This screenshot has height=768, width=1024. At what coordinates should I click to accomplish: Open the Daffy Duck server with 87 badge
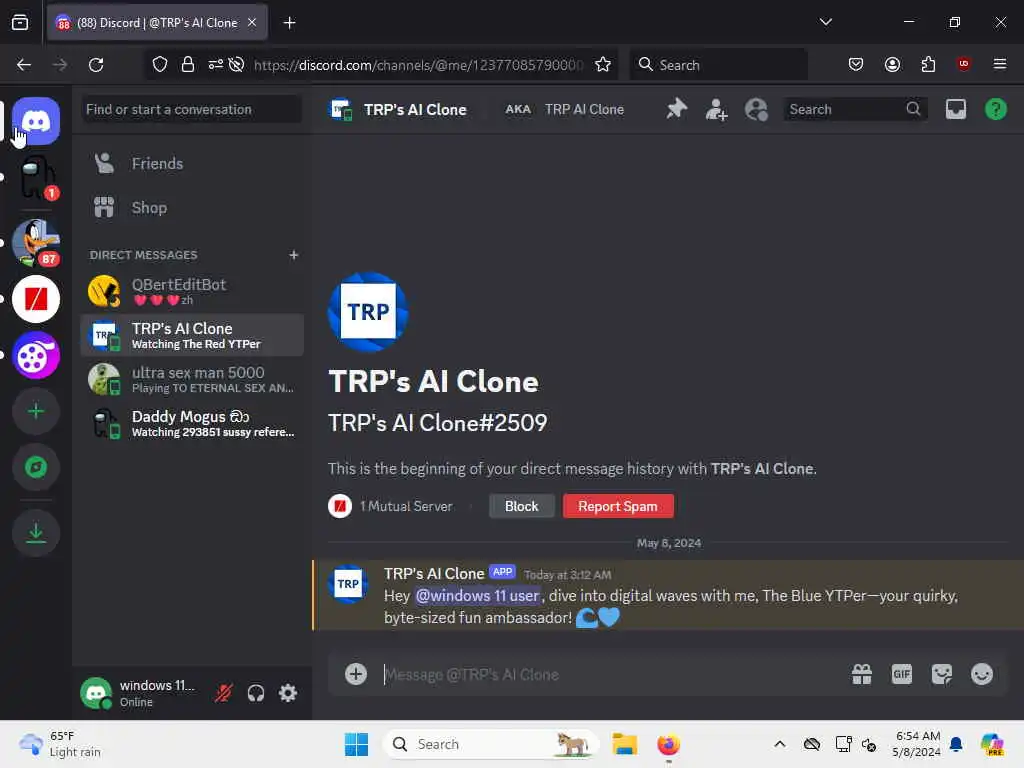pos(36,242)
